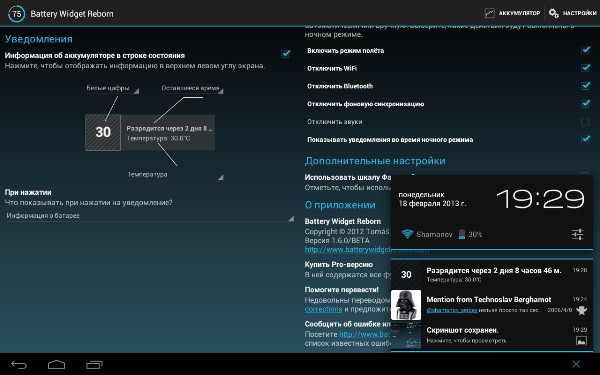Tap the Уведомления section header

coord(39,39)
